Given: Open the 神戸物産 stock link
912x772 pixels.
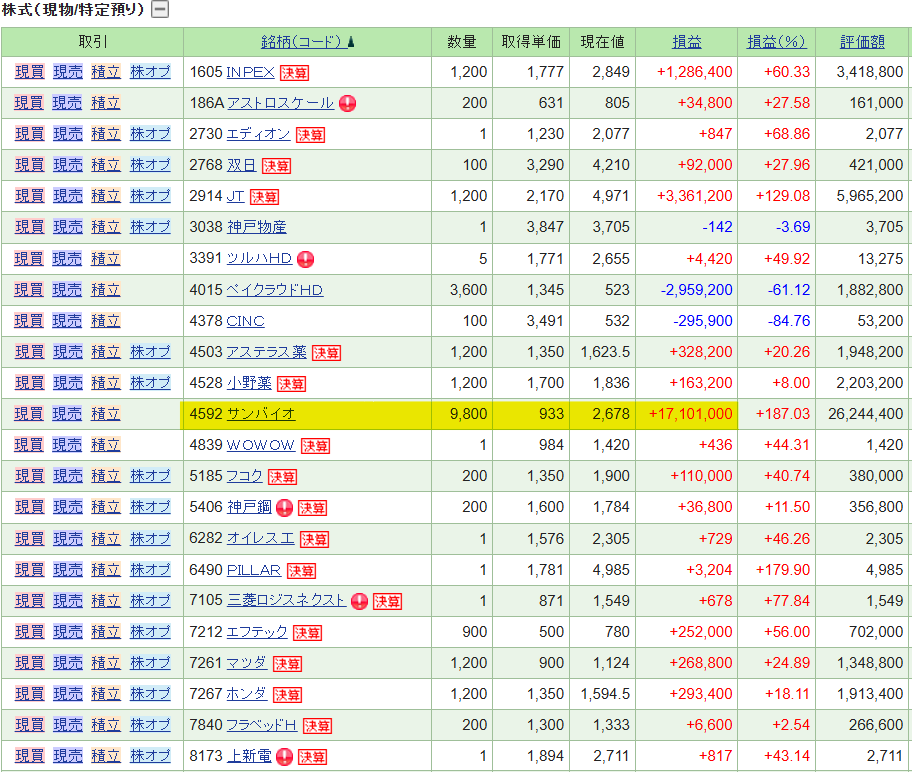Looking at the screenshot, I should [256, 228].
